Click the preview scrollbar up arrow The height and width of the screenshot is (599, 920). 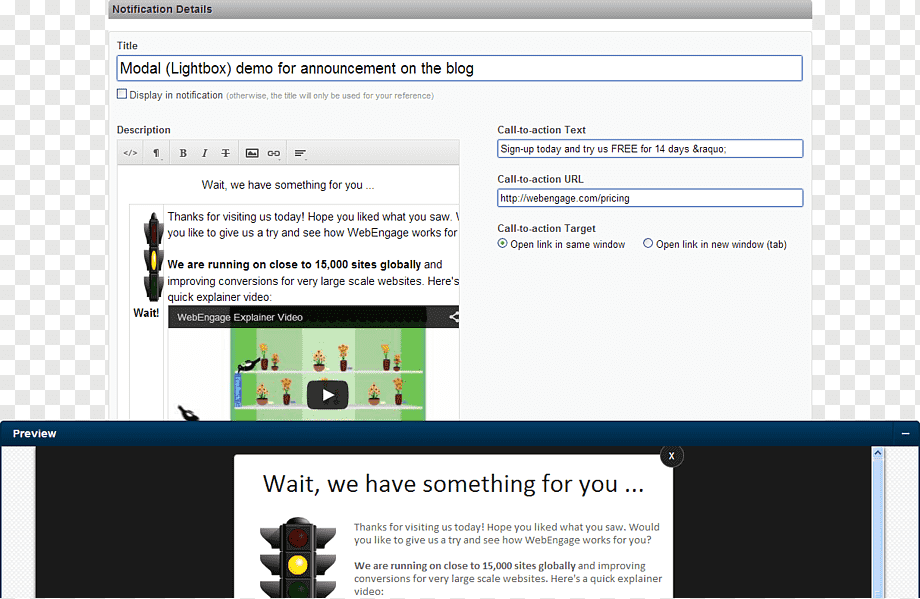click(x=878, y=453)
